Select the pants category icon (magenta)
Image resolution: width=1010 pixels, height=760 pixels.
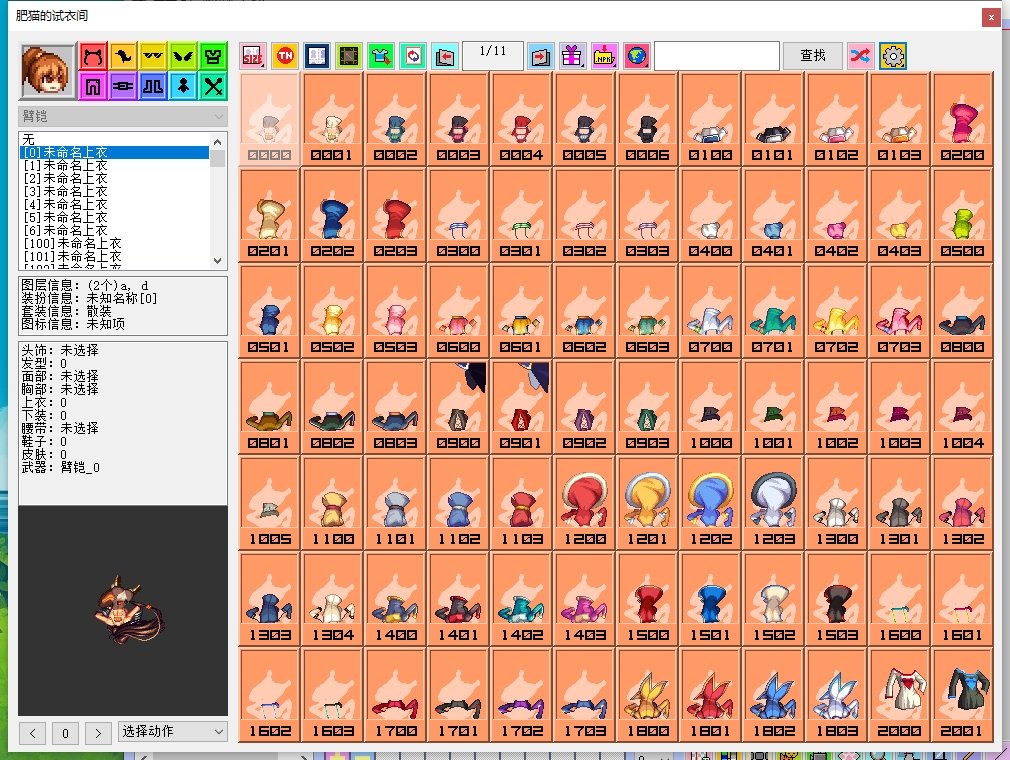click(93, 86)
